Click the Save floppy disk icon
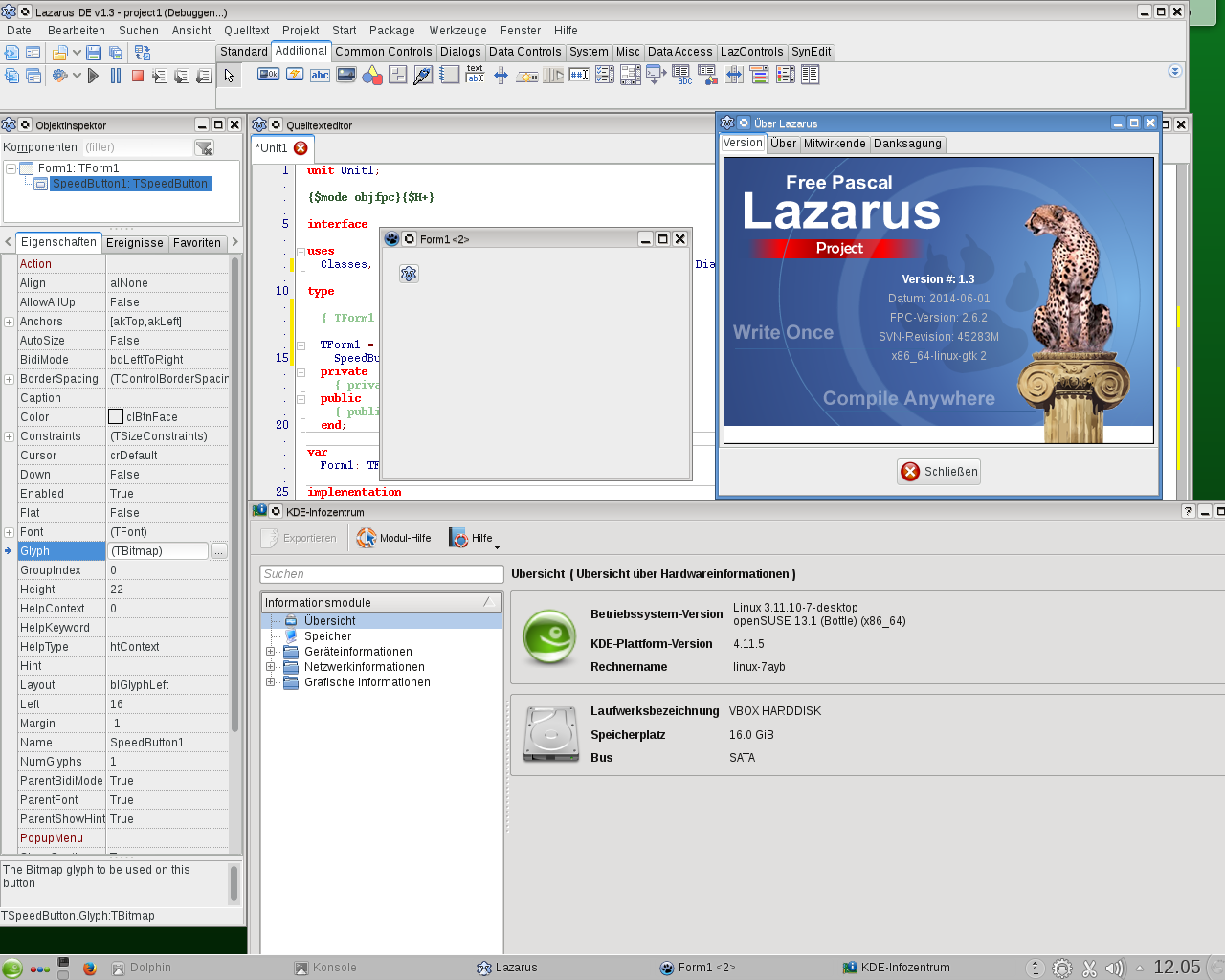1225x980 pixels. pos(94,53)
